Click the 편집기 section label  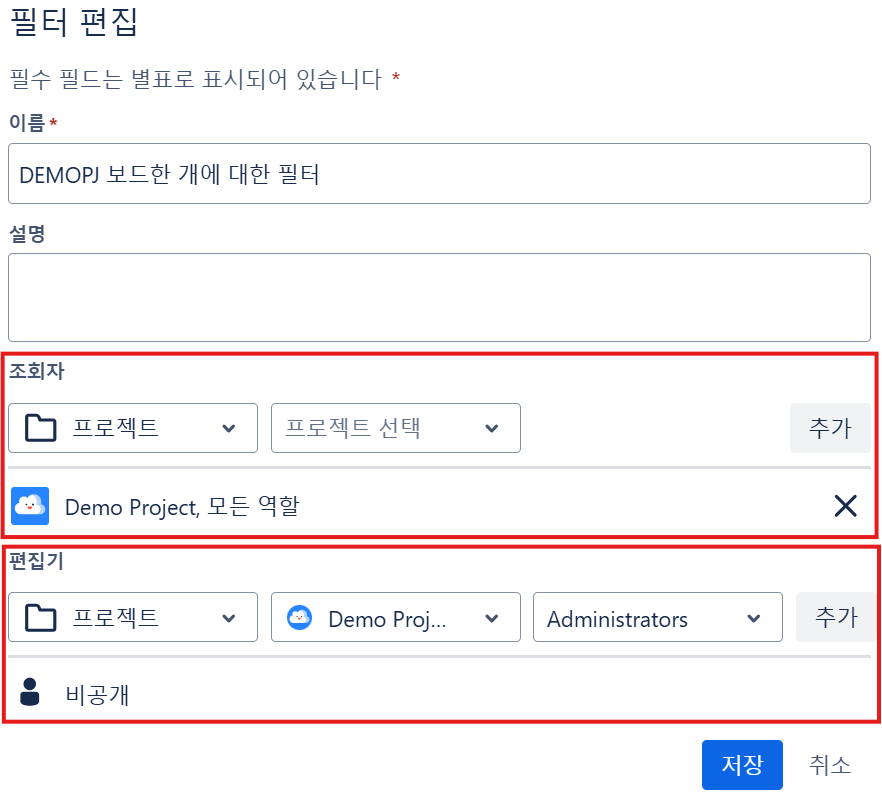click(37, 560)
